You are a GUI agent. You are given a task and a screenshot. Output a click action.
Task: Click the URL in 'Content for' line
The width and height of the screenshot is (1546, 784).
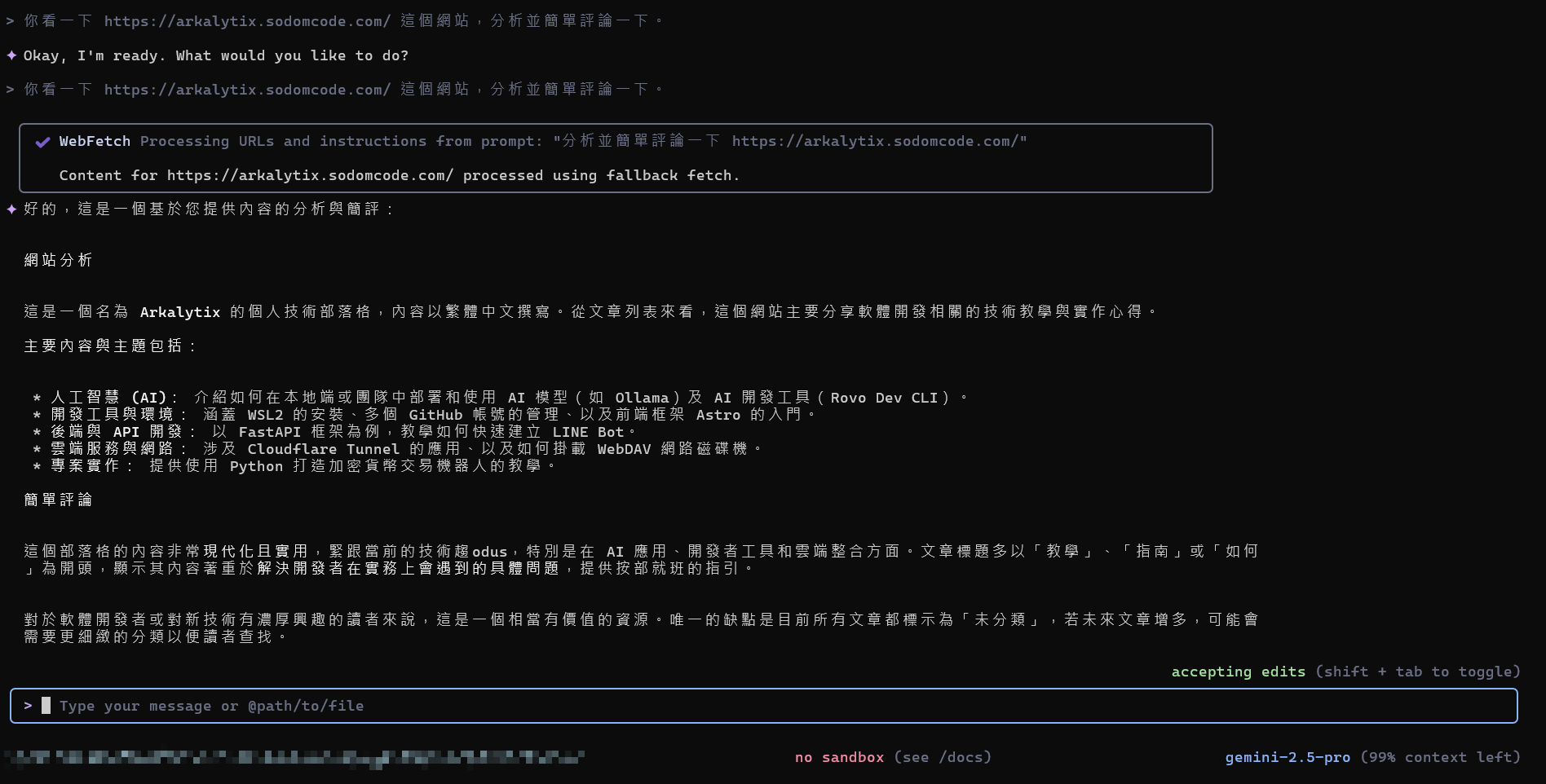(310, 175)
